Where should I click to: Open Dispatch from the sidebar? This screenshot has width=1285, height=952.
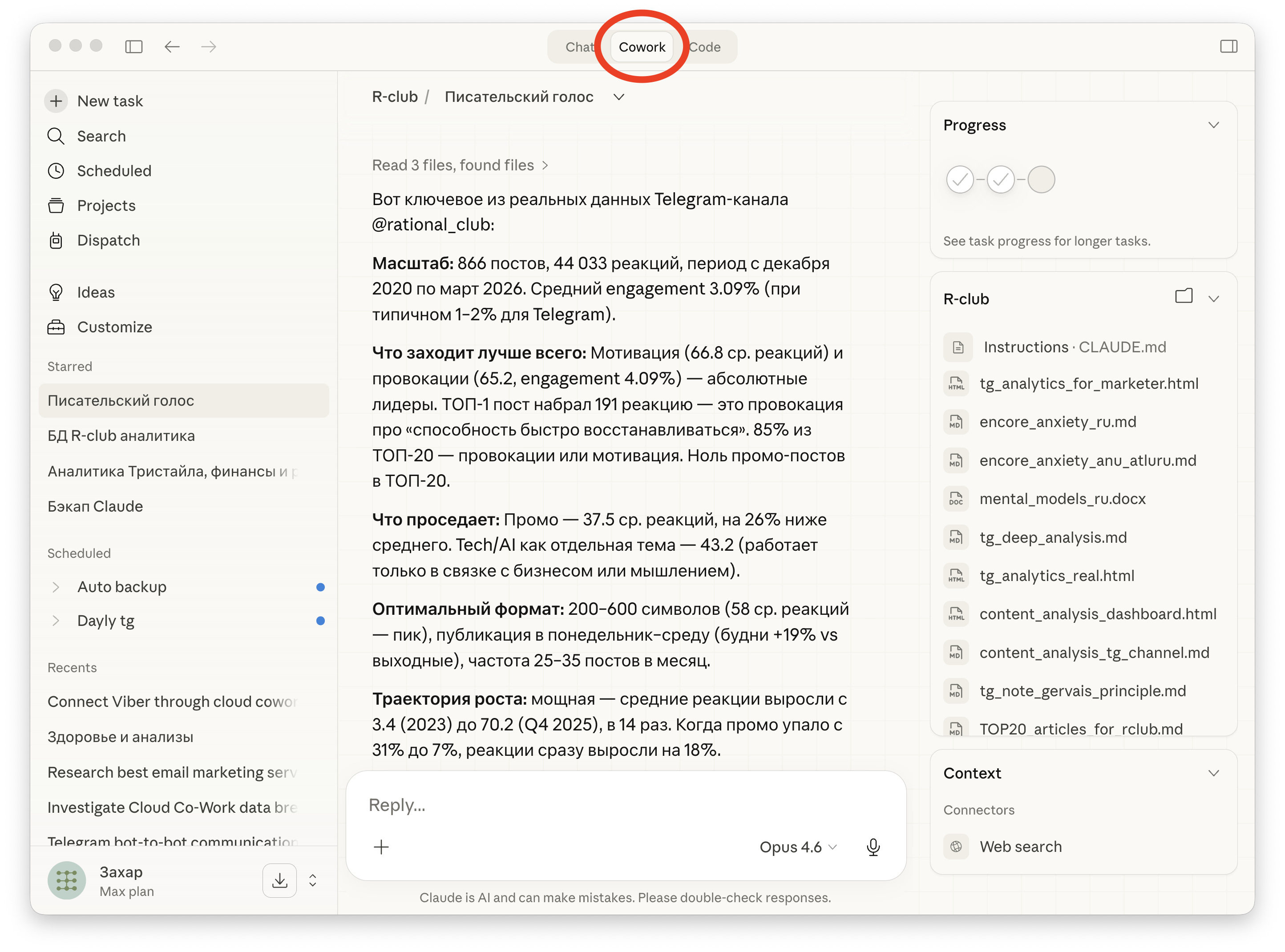tap(108, 240)
